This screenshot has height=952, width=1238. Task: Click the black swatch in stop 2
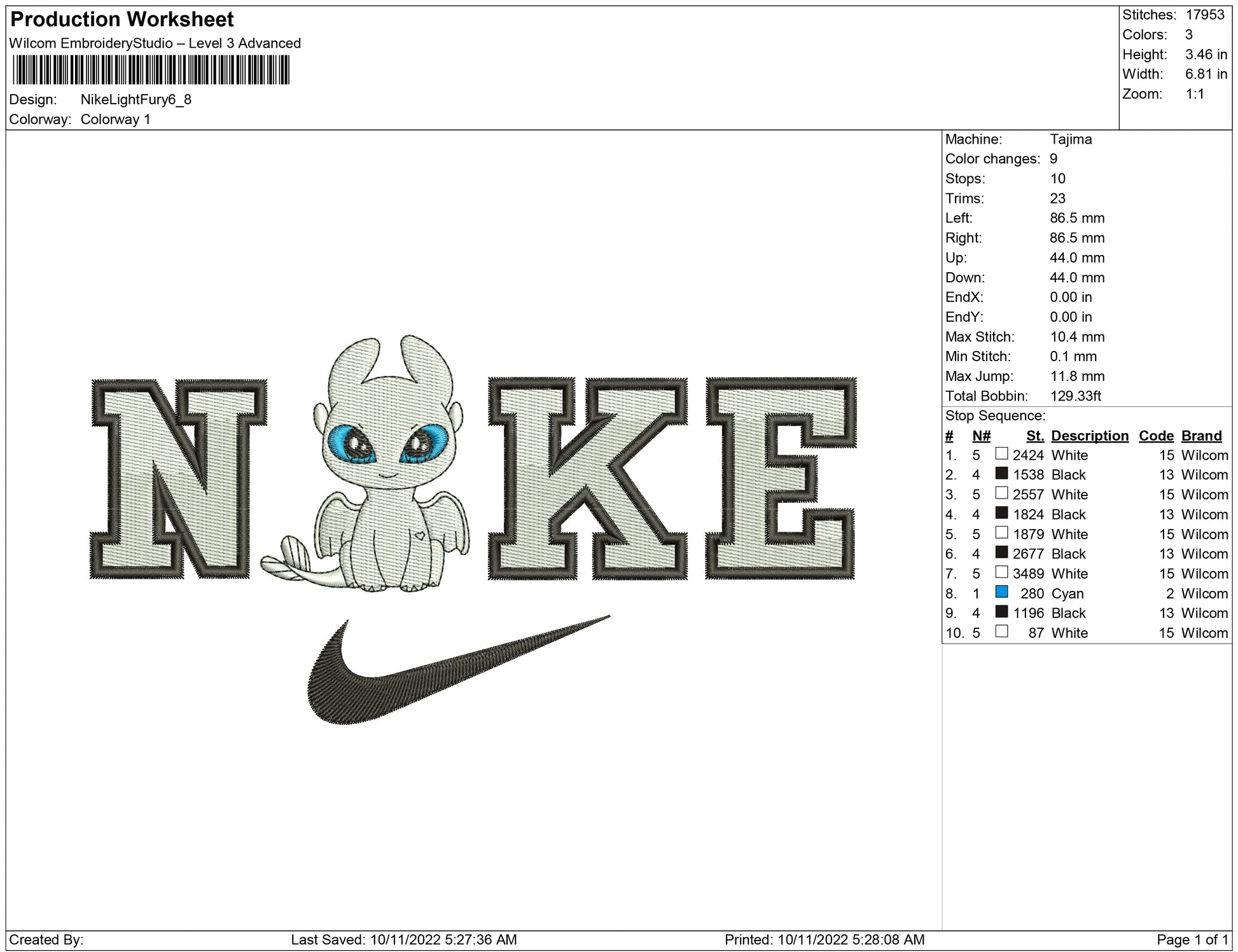pyautogui.click(x=1001, y=474)
